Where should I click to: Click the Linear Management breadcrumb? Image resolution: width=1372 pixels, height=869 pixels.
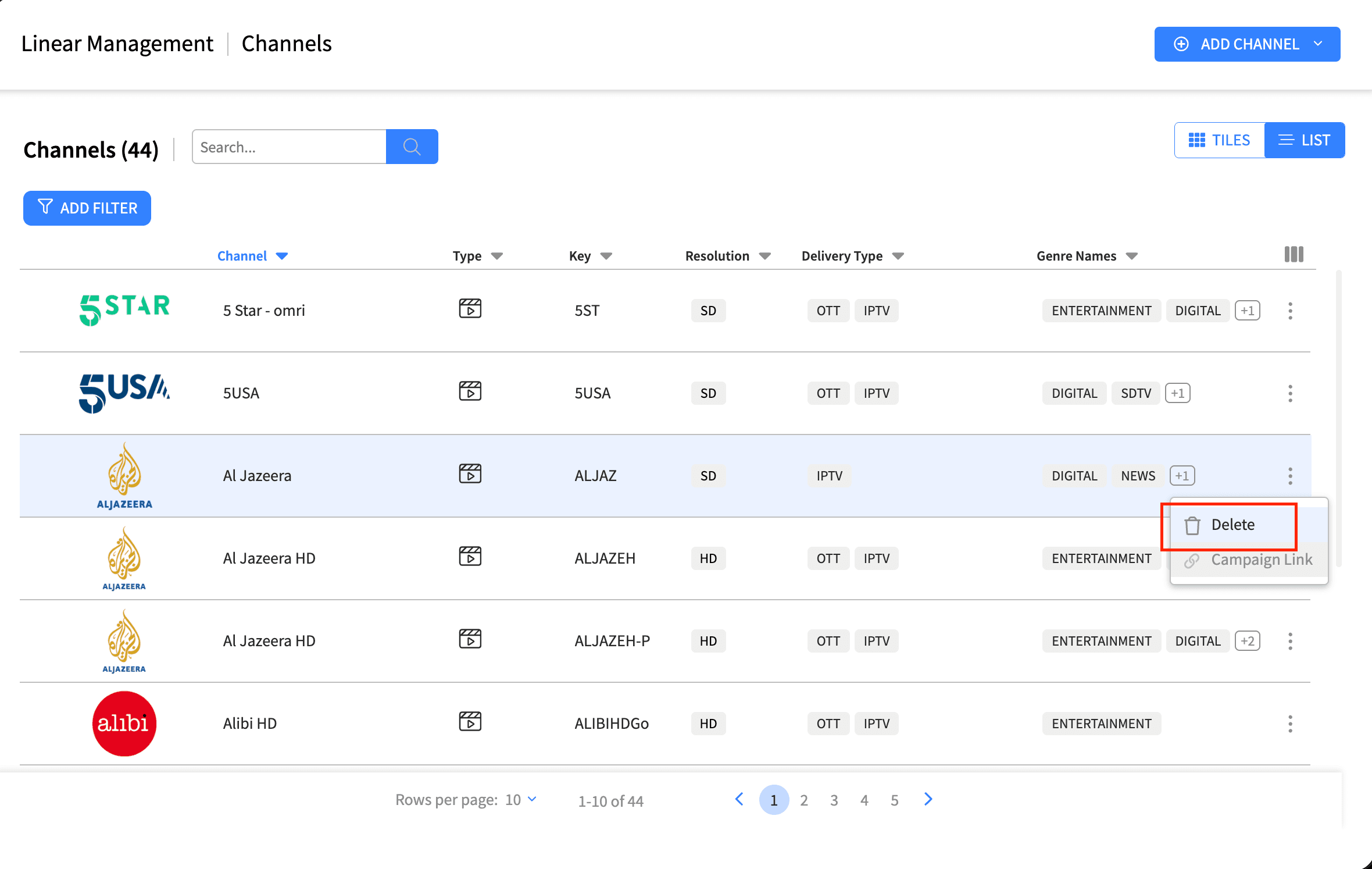(117, 44)
